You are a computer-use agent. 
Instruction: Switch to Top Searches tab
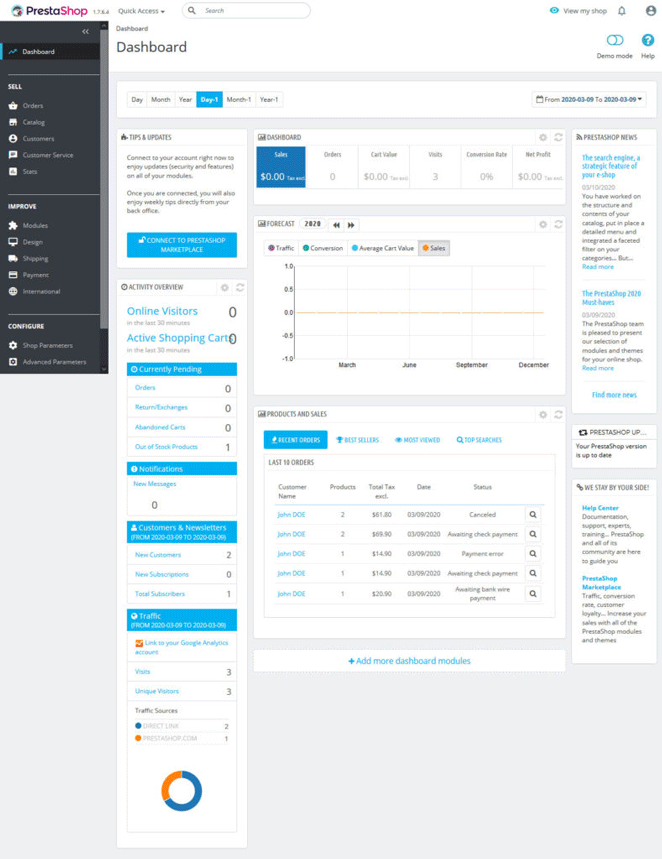pyautogui.click(x=479, y=440)
